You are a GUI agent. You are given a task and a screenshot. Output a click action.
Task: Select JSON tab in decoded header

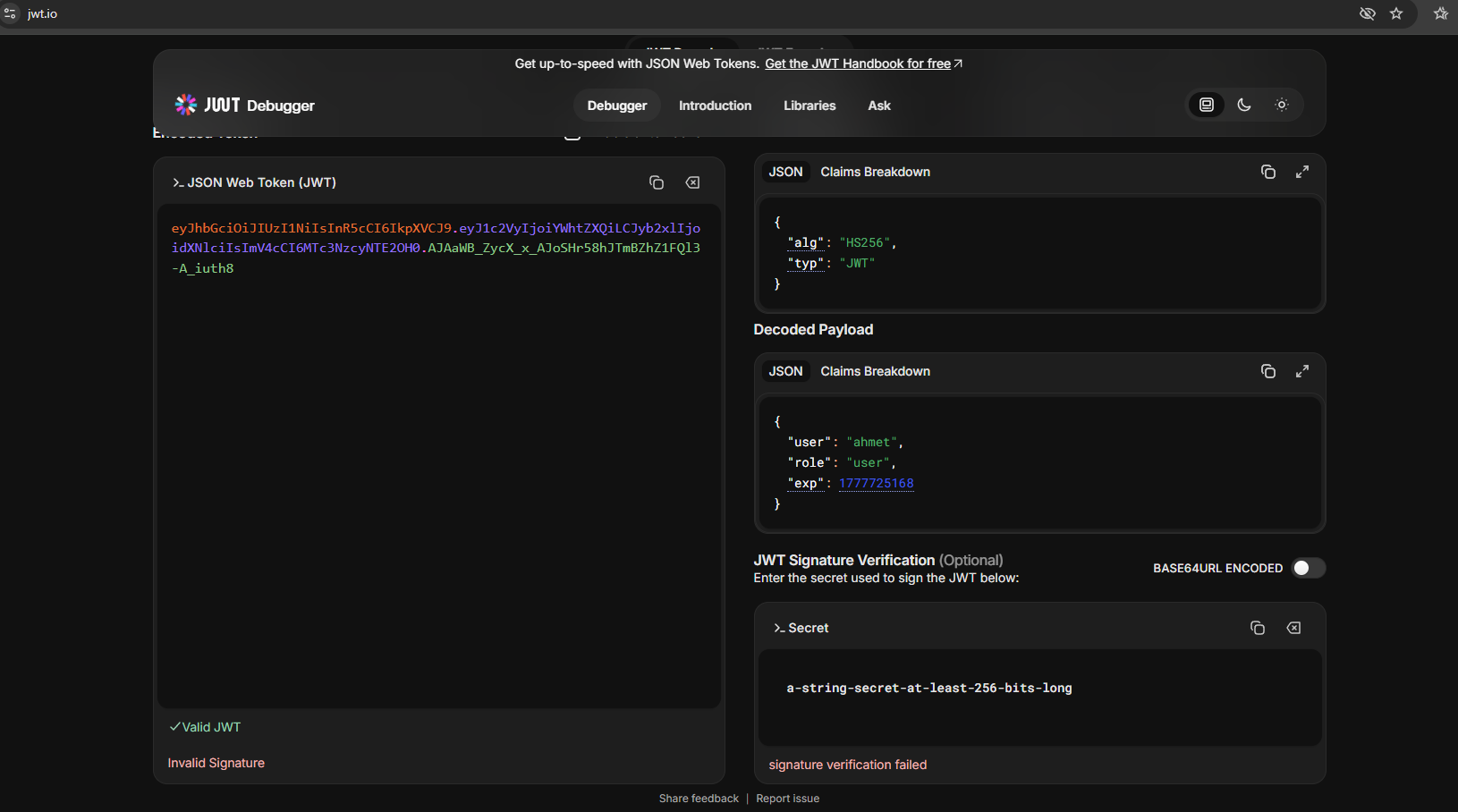pyautogui.click(x=785, y=172)
